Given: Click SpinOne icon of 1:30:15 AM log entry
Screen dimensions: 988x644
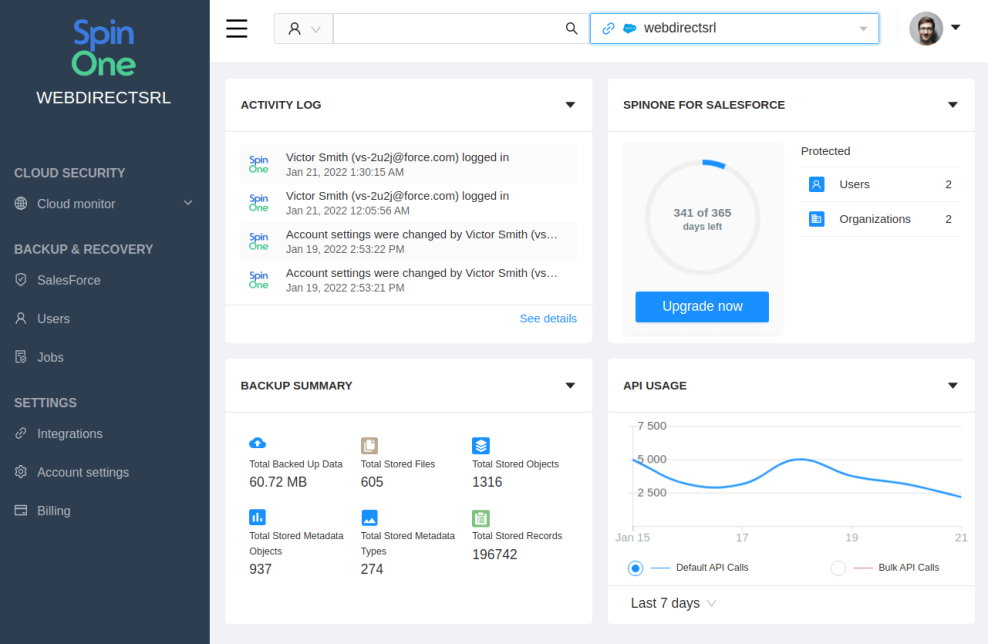Looking at the screenshot, I should coord(258,164).
